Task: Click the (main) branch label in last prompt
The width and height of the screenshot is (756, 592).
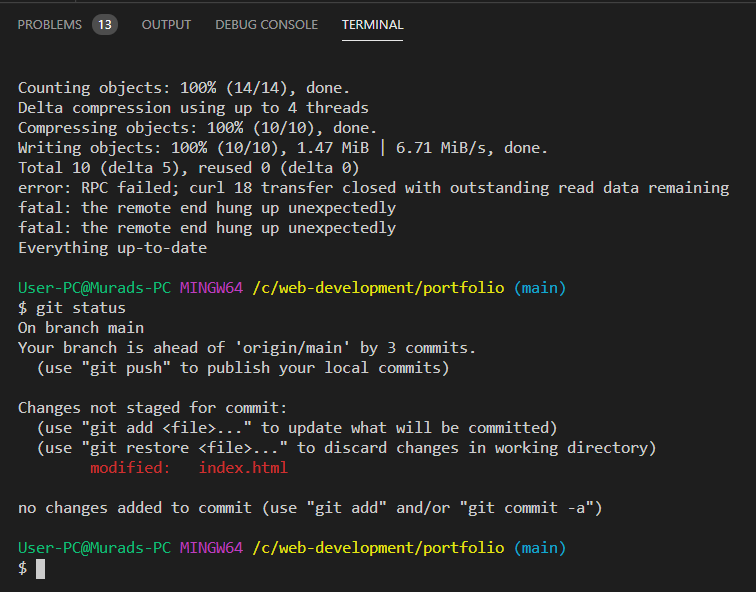Action: point(540,548)
